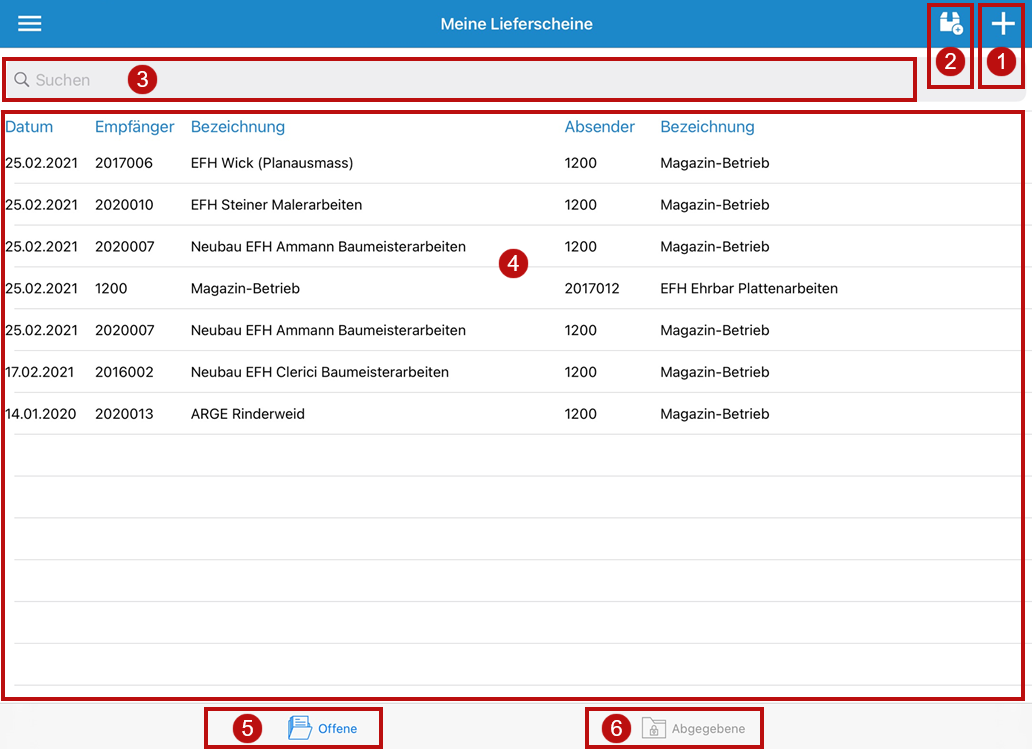
Task: Click Bezeichnung header next to Absender
Action: [707, 126]
